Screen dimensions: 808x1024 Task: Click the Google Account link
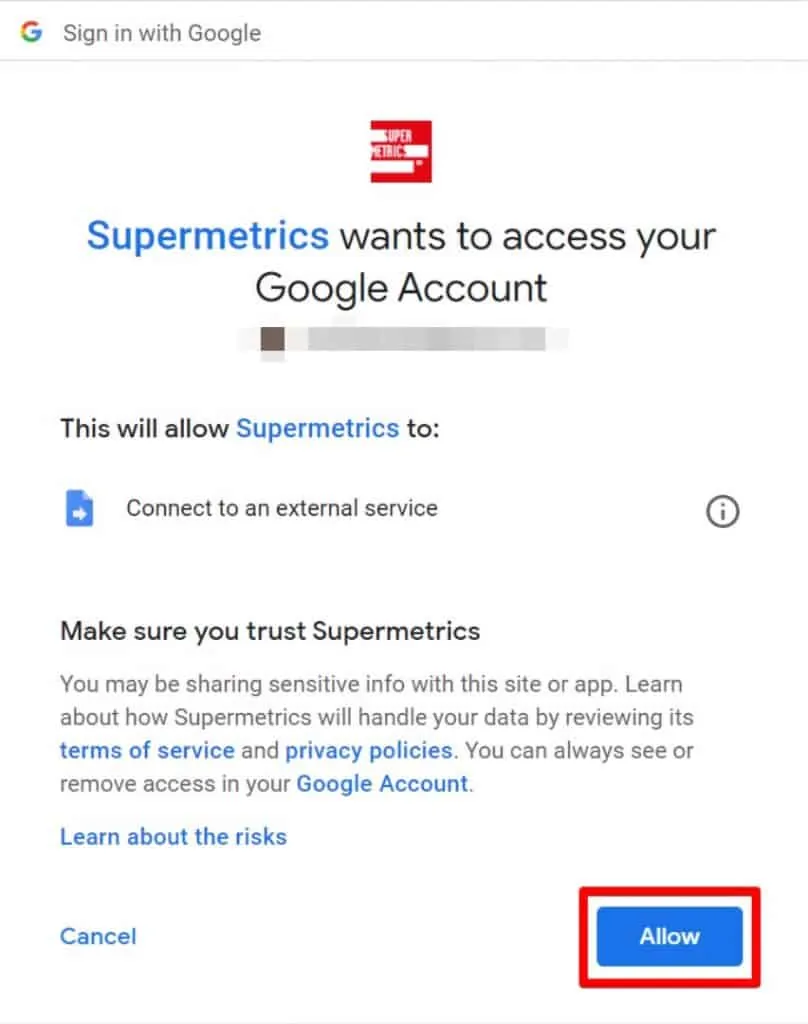pos(381,784)
